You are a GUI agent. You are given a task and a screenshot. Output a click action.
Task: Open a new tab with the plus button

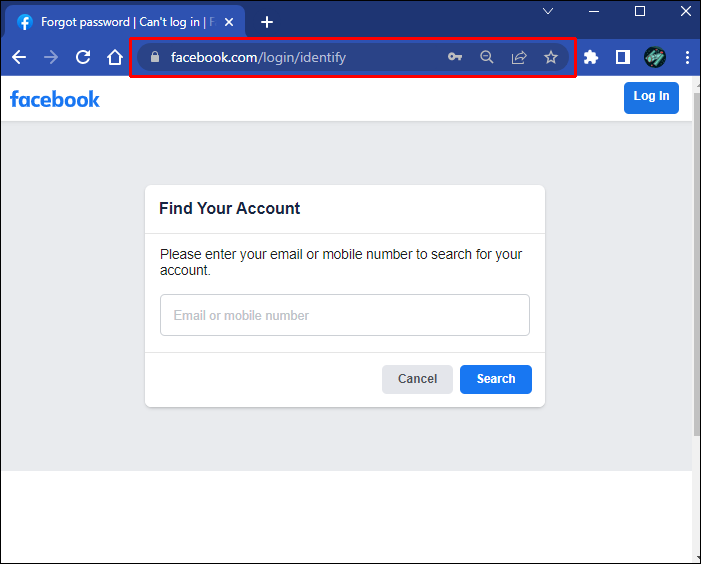click(267, 22)
